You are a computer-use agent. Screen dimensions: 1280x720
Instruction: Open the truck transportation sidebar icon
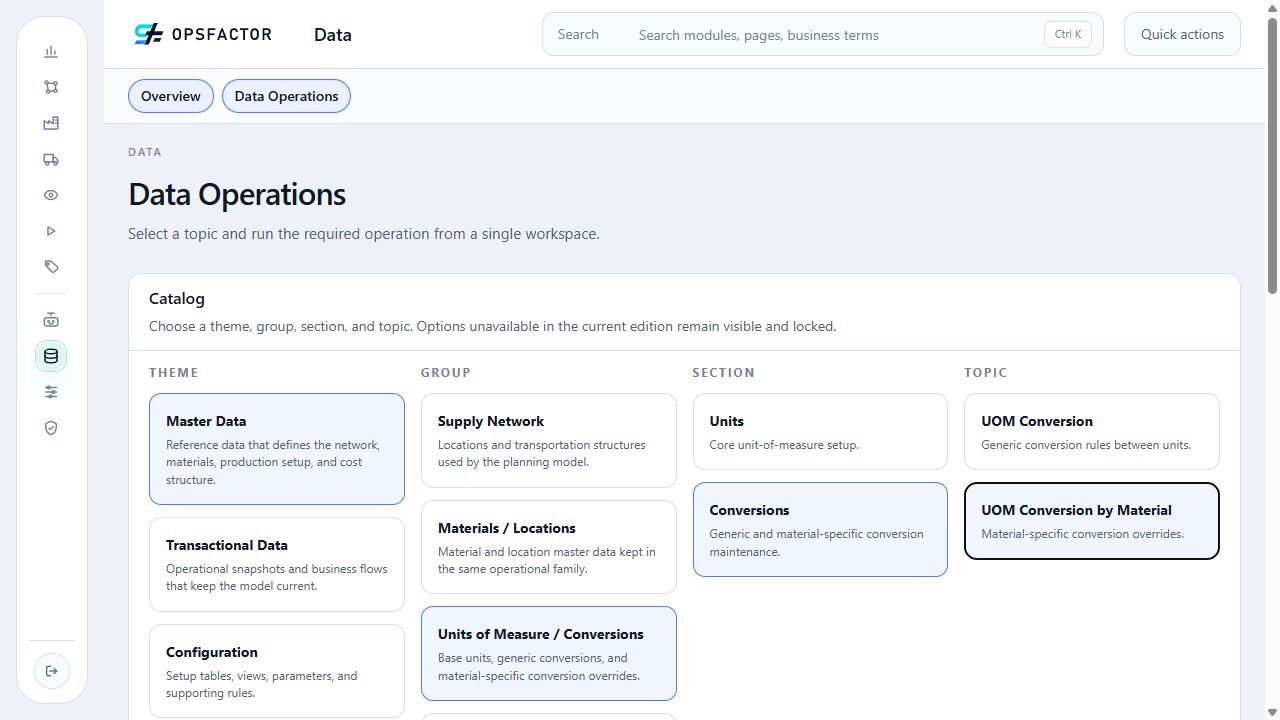point(51,160)
